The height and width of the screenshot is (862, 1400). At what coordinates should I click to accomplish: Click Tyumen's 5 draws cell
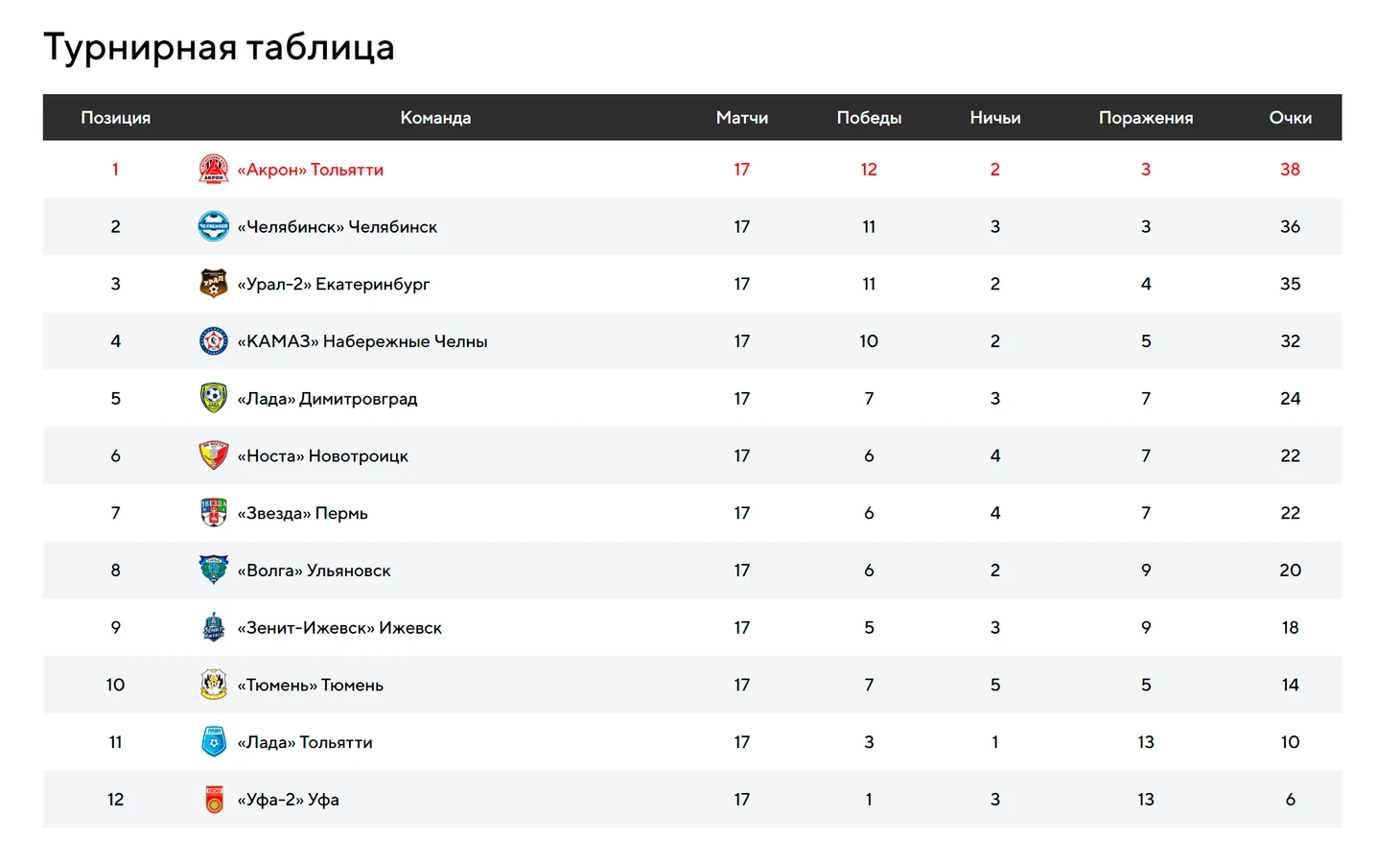(x=995, y=686)
